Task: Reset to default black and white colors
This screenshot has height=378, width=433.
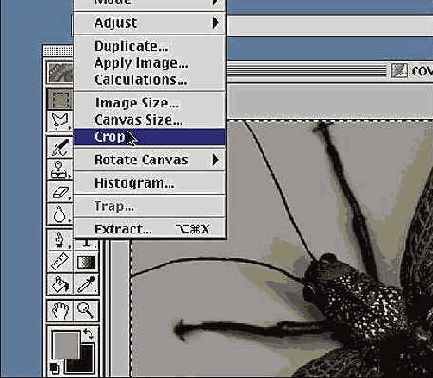Action: (x=54, y=368)
